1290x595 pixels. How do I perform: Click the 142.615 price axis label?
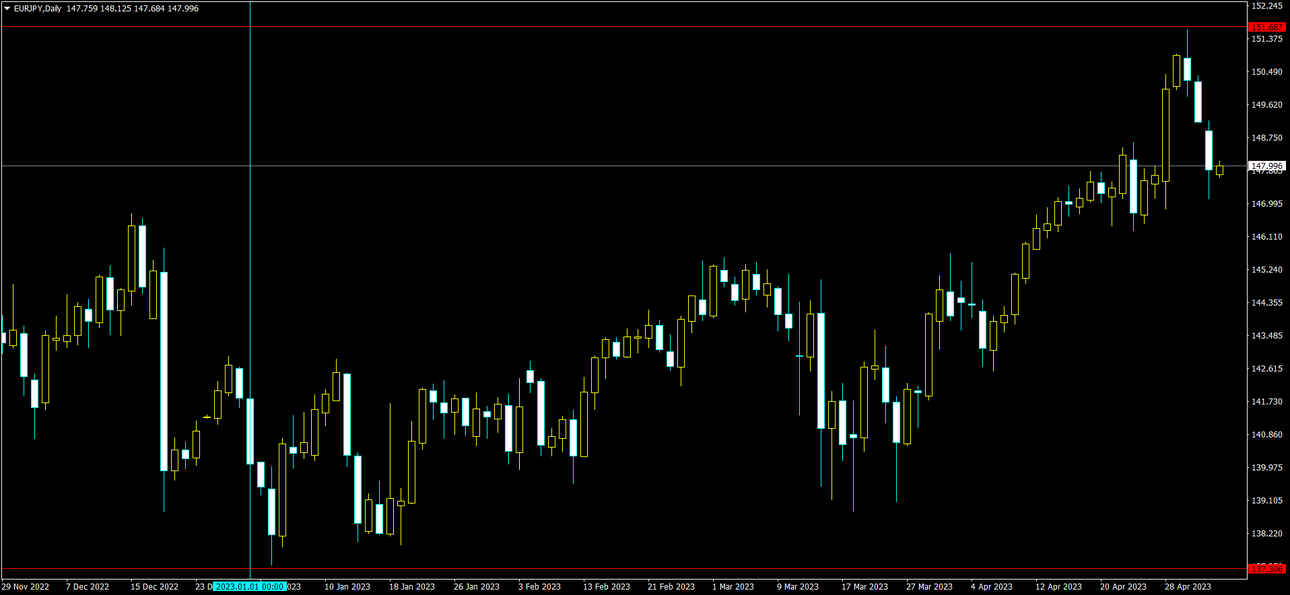tap(1267, 369)
